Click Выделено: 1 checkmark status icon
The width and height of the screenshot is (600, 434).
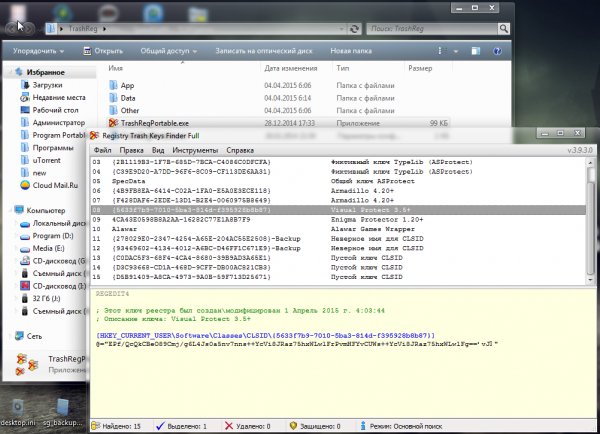(x=160, y=426)
